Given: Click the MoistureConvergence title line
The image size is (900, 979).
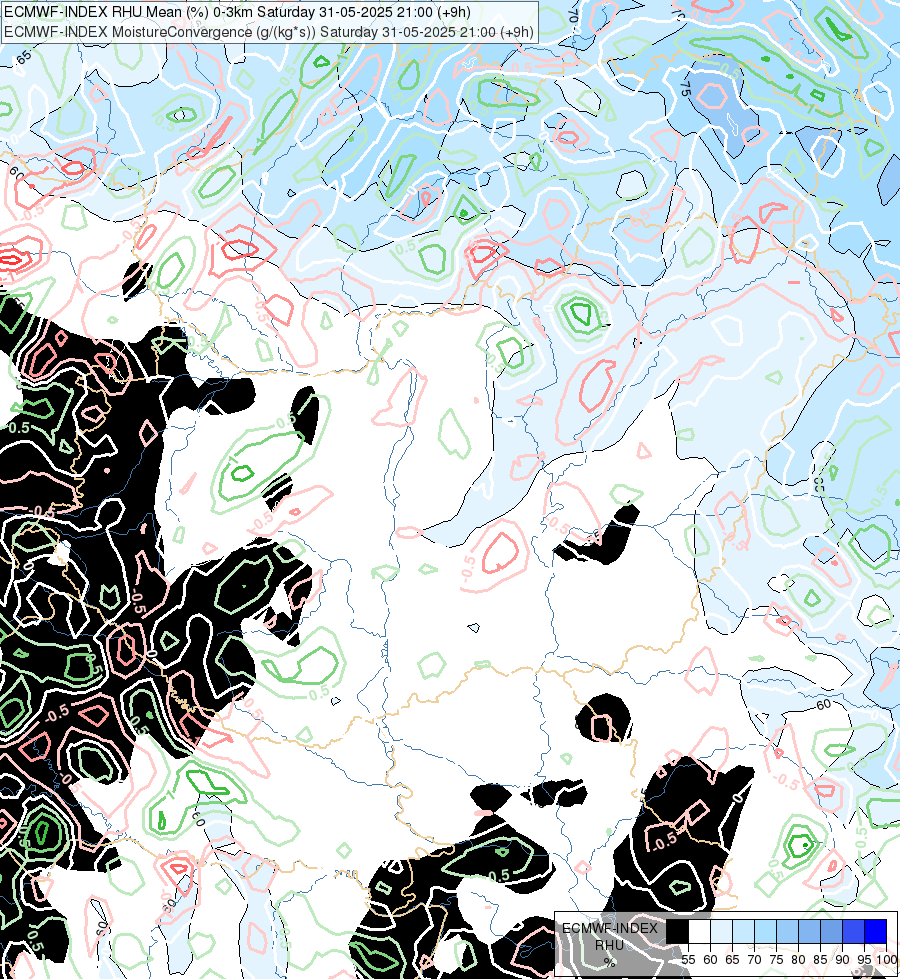Looking at the screenshot, I should [269, 32].
